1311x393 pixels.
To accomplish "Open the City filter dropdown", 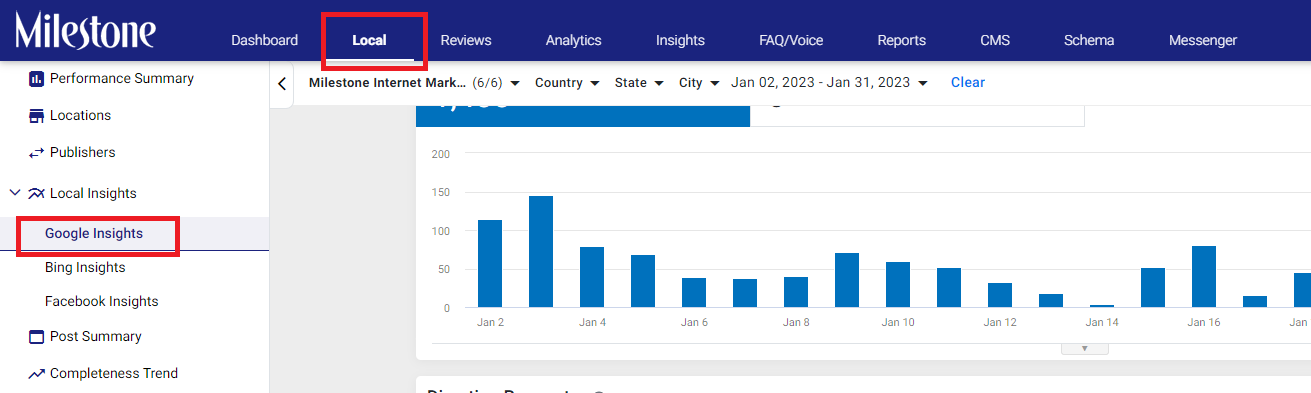I will [x=699, y=83].
